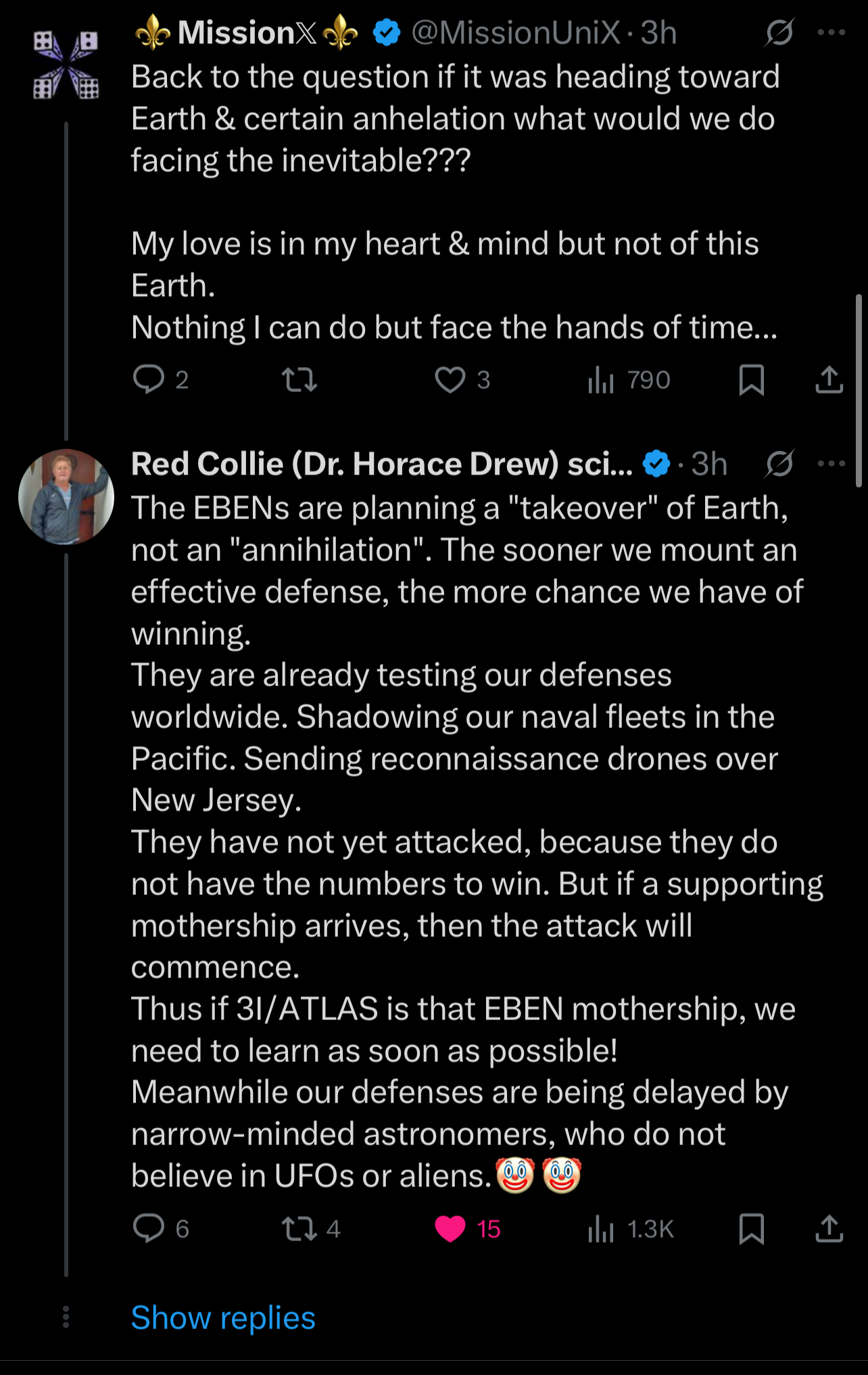Open more options for Red Collie post
The height and width of the screenshot is (1375, 868).
coord(831,464)
